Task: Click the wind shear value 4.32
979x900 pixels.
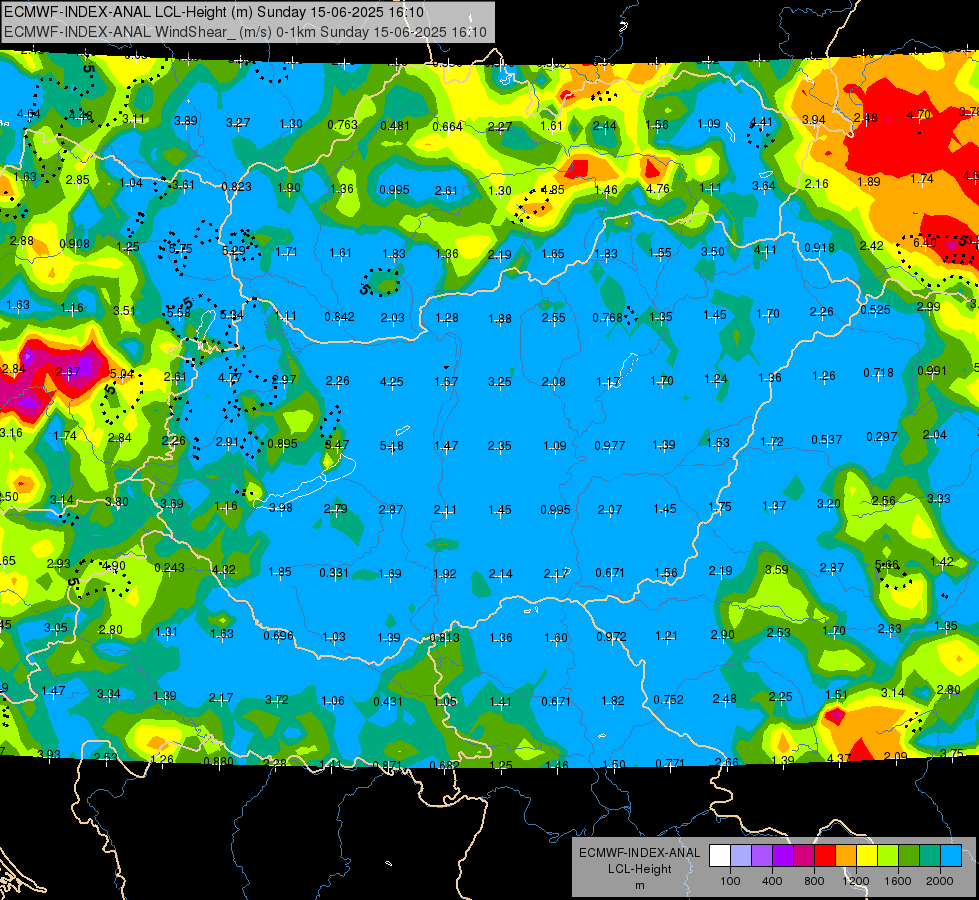Action: pos(224,570)
